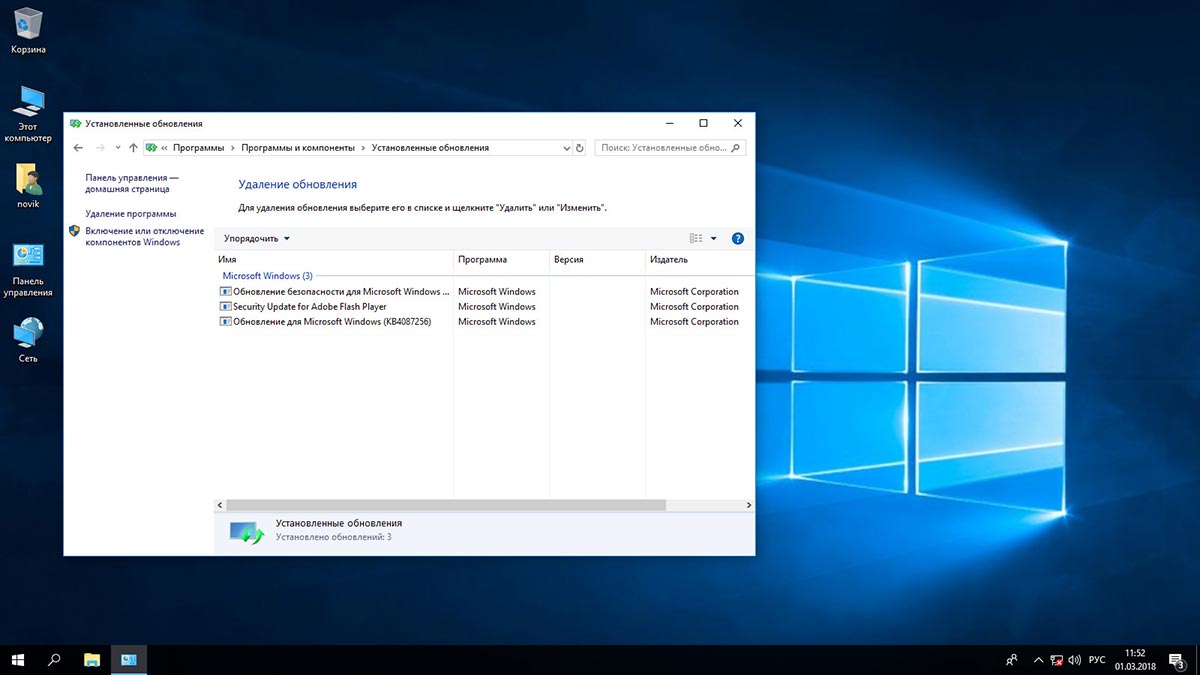Expand the Упорядочить dropdown
The height and width of the screenshot is (675, 1200).
coord(257,239)
